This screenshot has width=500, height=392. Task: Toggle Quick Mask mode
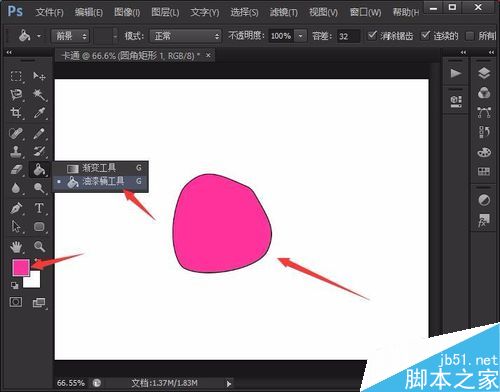tap(16, 302)
